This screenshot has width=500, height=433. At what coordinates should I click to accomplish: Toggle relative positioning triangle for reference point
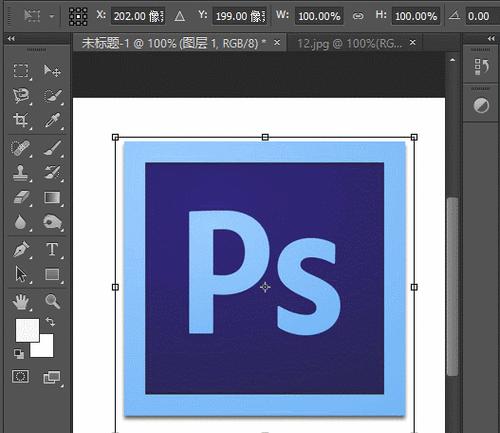(x=180, y=16)
